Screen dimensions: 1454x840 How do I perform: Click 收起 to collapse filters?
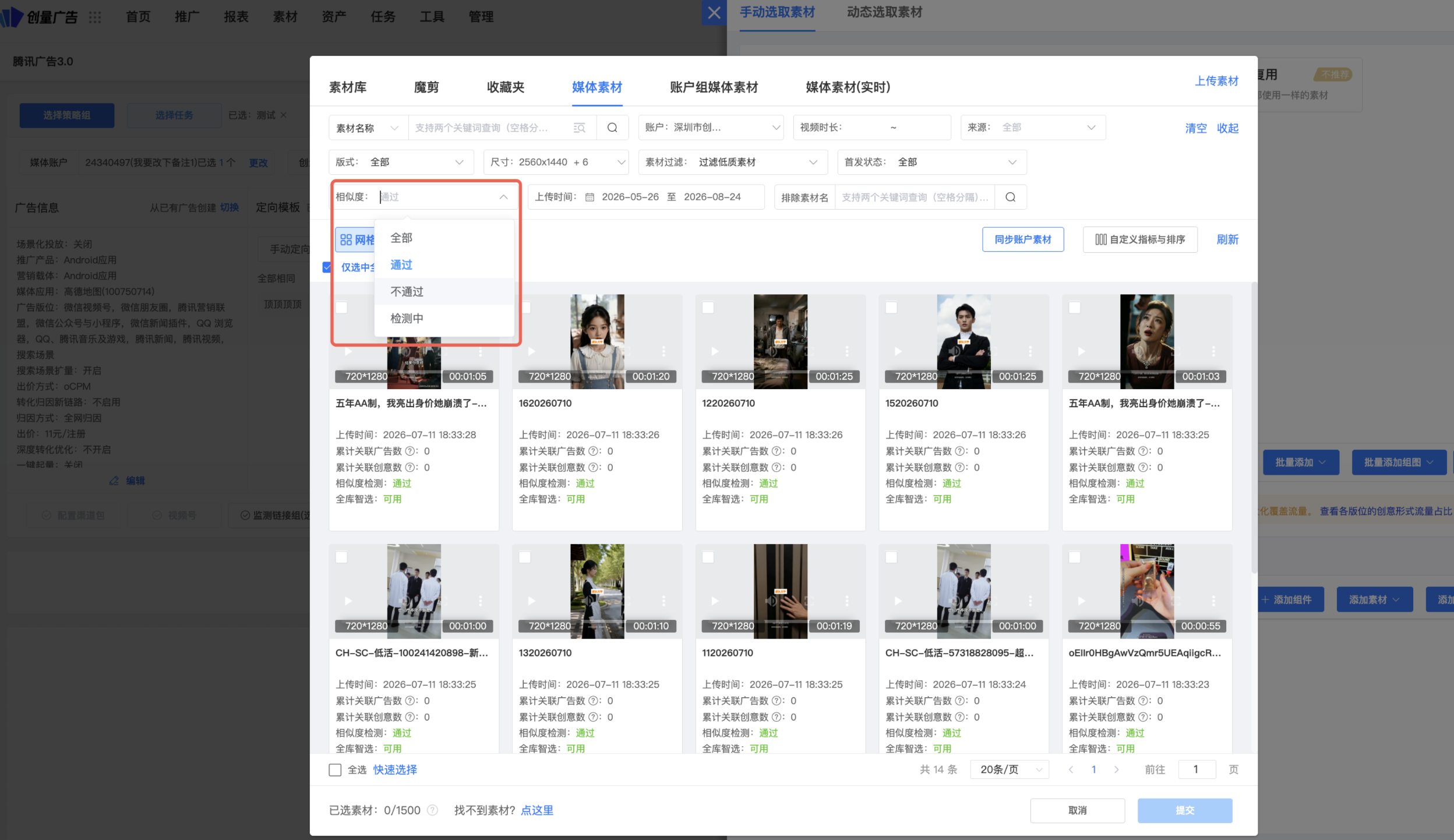pyautogui.click(x=1227, y=128)
